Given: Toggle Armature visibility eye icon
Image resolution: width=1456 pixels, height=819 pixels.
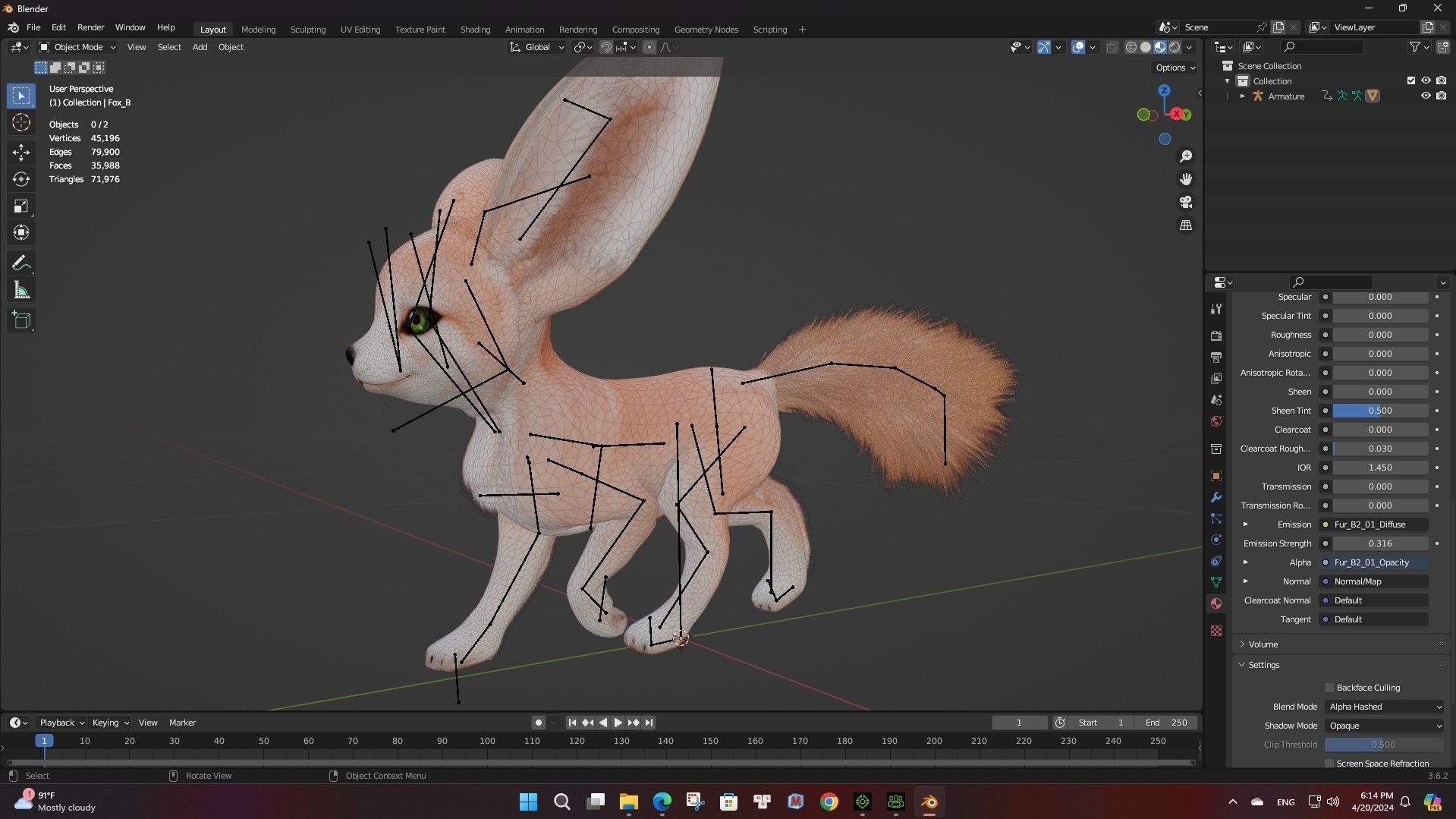Looking at the screenshot, I should (x=1426, y=96).
